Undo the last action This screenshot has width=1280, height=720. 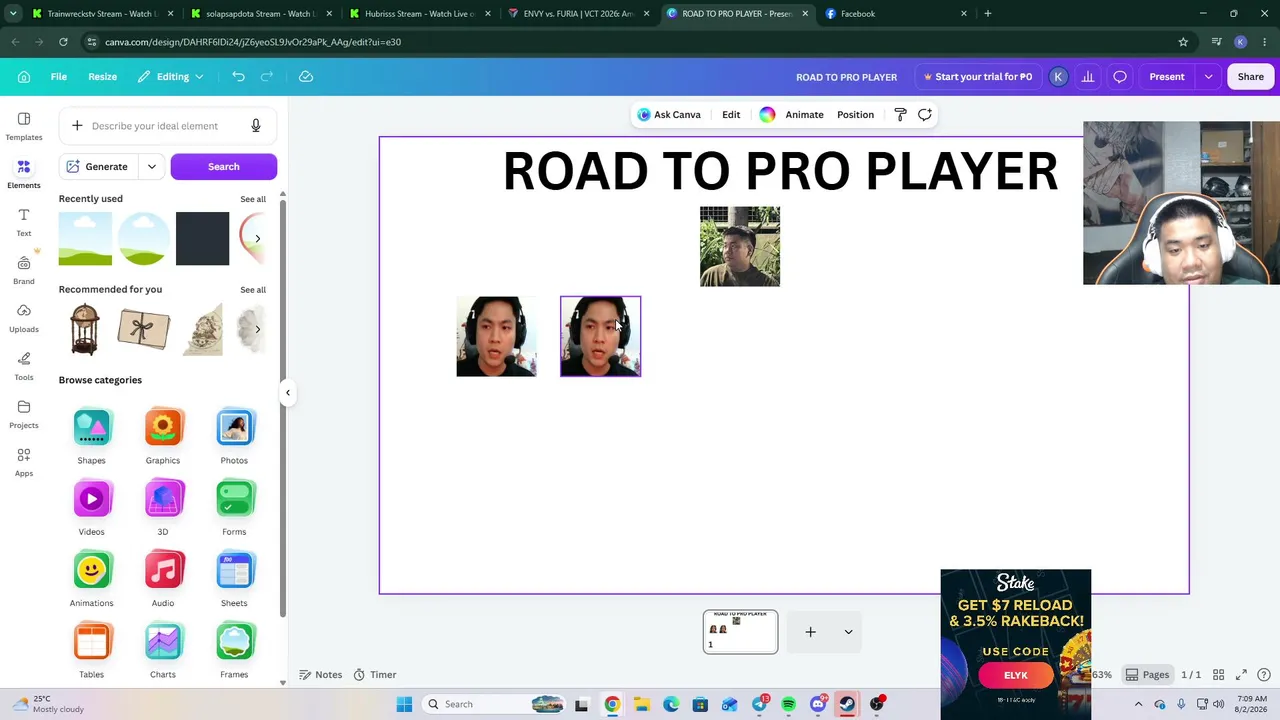tap(238, 77)
